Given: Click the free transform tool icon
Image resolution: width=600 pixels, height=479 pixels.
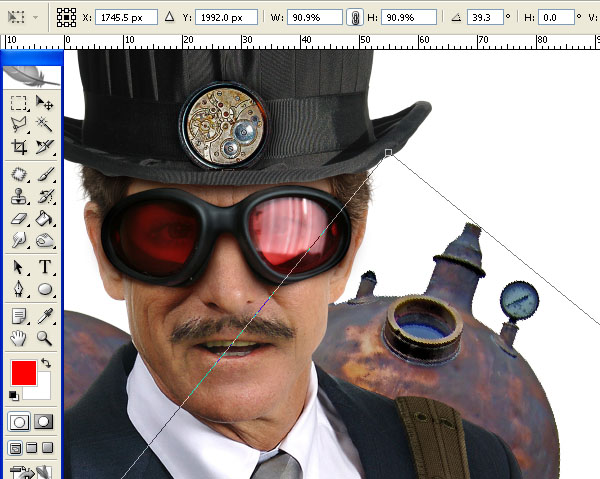Looking at the screenshot, I should (x=16, y=17).
